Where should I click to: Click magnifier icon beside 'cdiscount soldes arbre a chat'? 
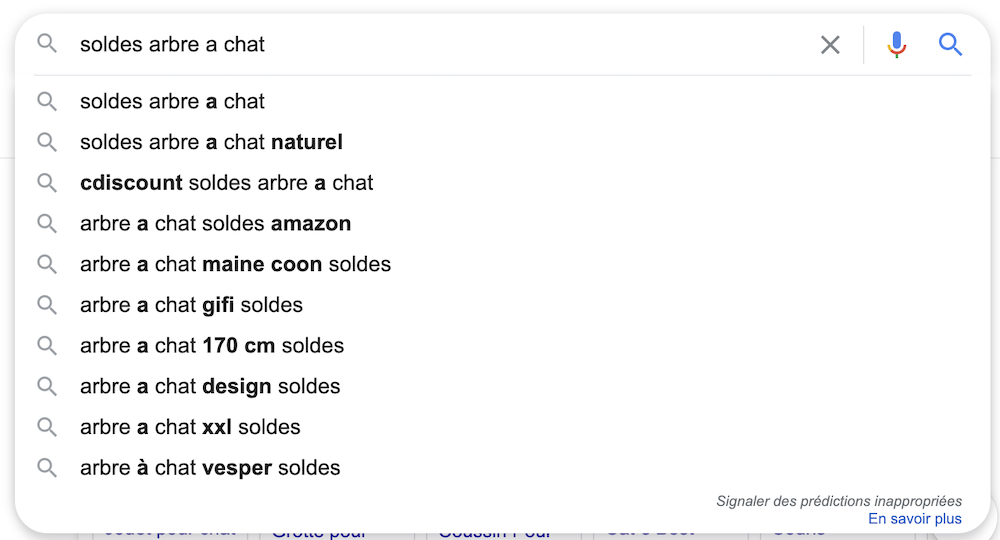point(47,182)
